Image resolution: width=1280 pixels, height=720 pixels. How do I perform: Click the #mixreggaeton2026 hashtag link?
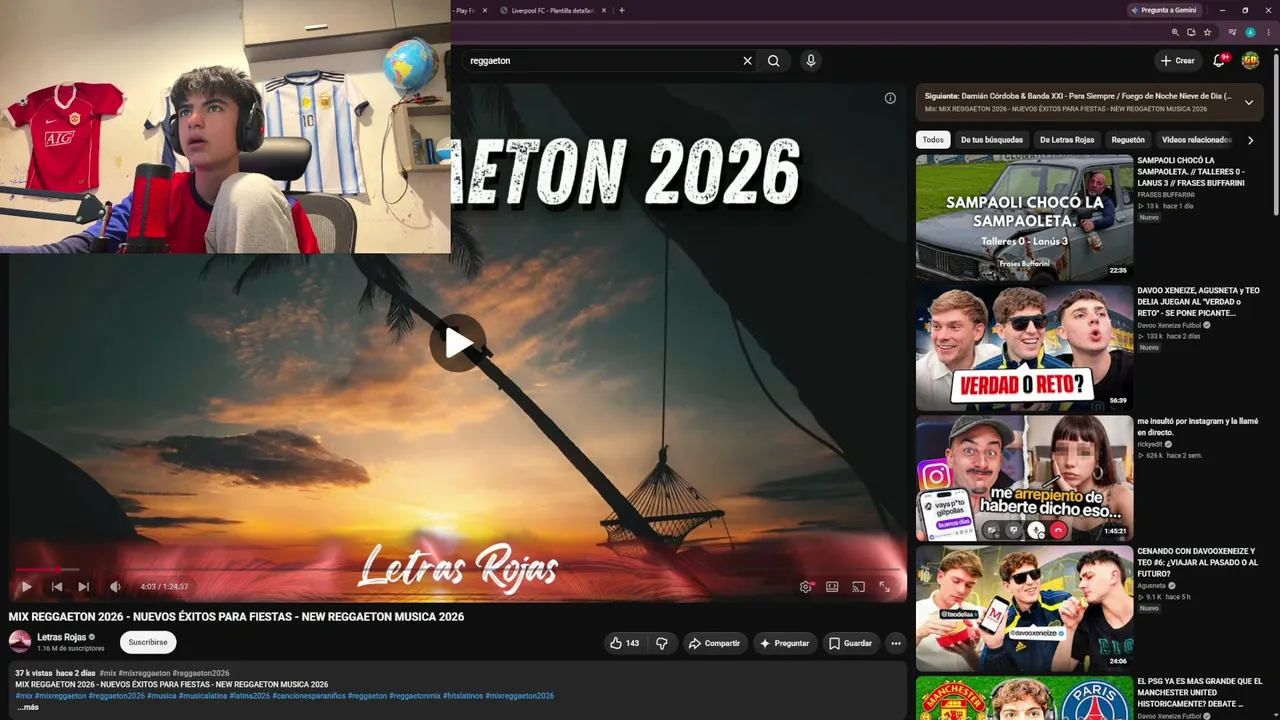click(x=520, y=696)
